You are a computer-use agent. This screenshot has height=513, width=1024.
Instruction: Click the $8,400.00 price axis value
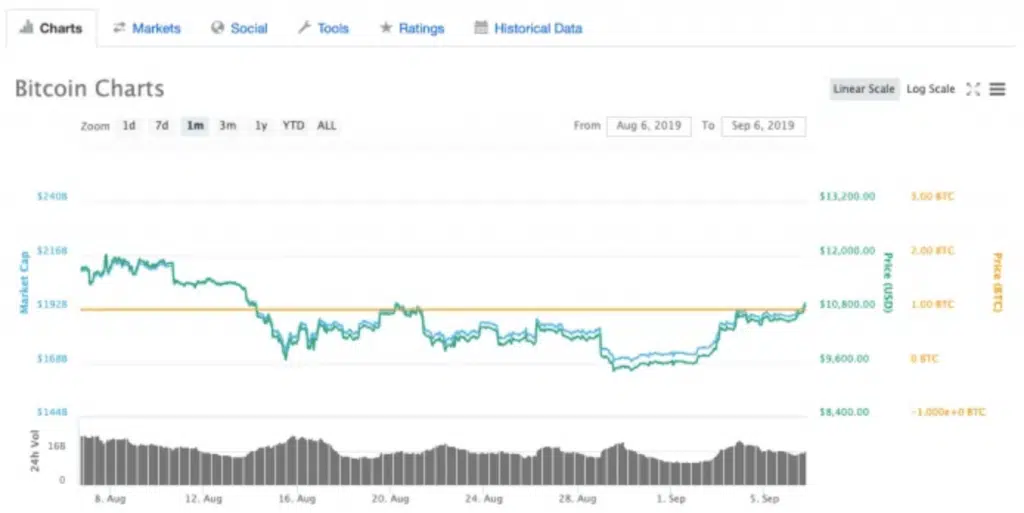844,412
